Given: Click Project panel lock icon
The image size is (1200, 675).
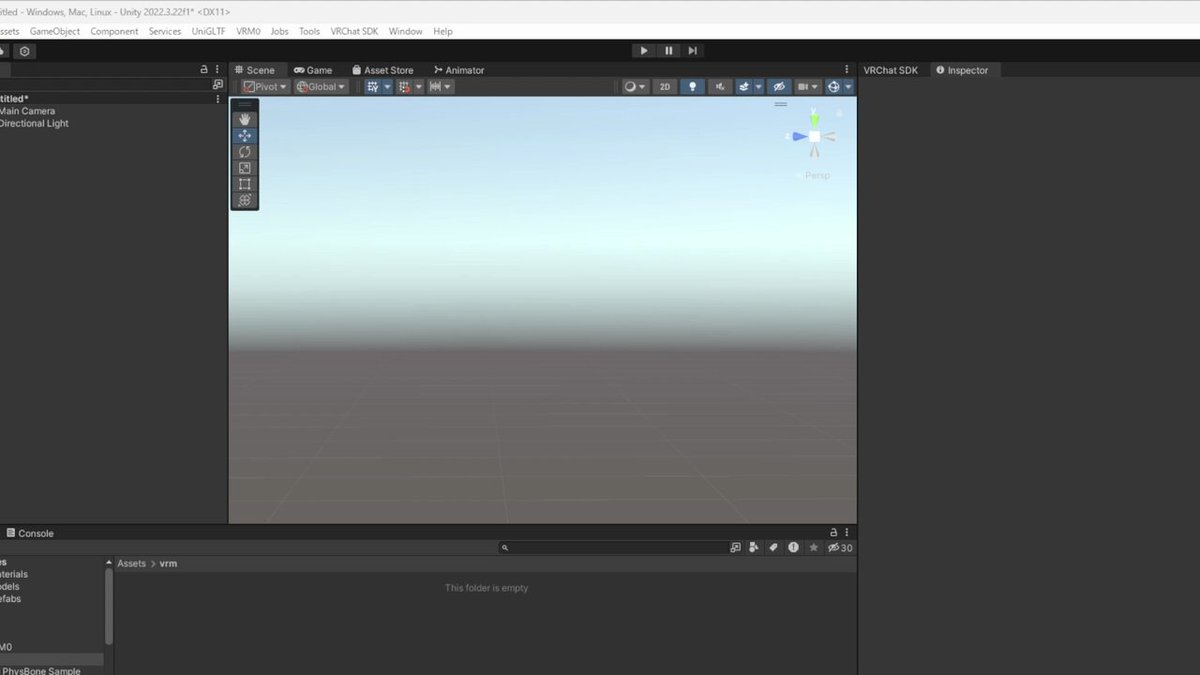Looking at the screenshot, I should (833, 533).
